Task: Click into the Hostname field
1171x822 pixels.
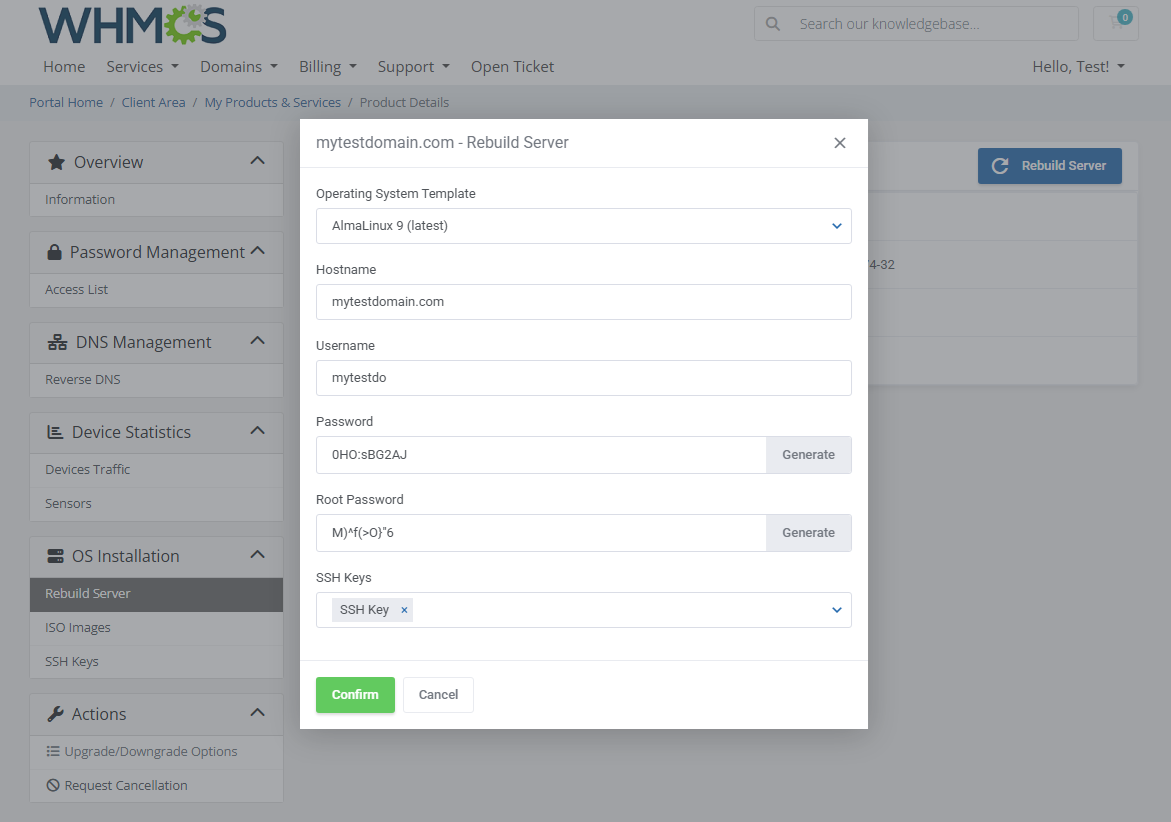Action: [x=583, y=302]
